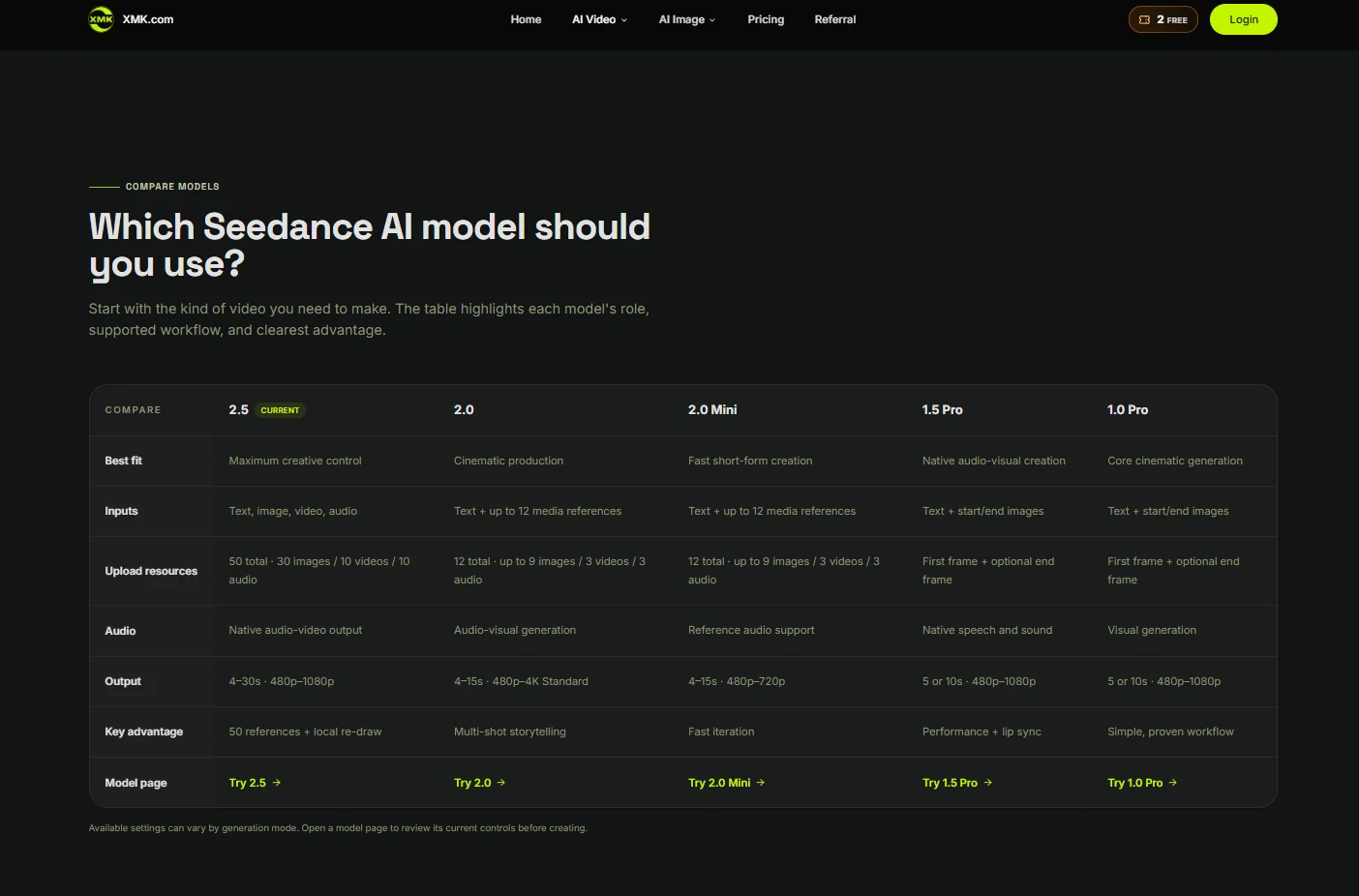The image size is (1359, 896).
Task: Click the 'Key advantage' row label
Action: point(143,732)
